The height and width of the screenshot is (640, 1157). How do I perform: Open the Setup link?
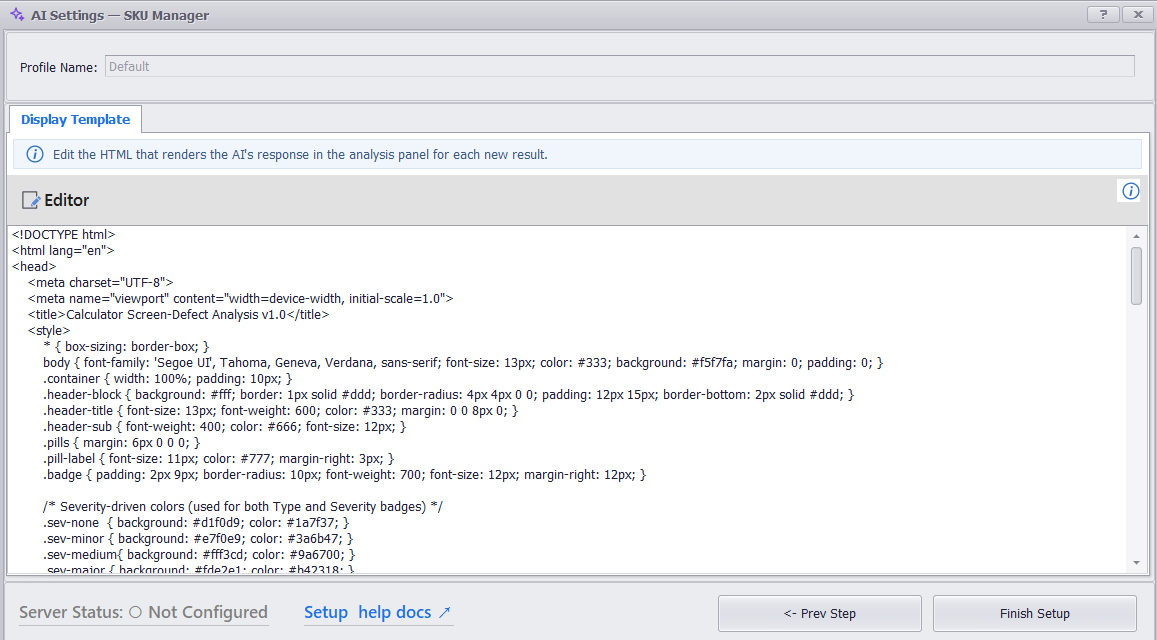click(x=325, y=613)
